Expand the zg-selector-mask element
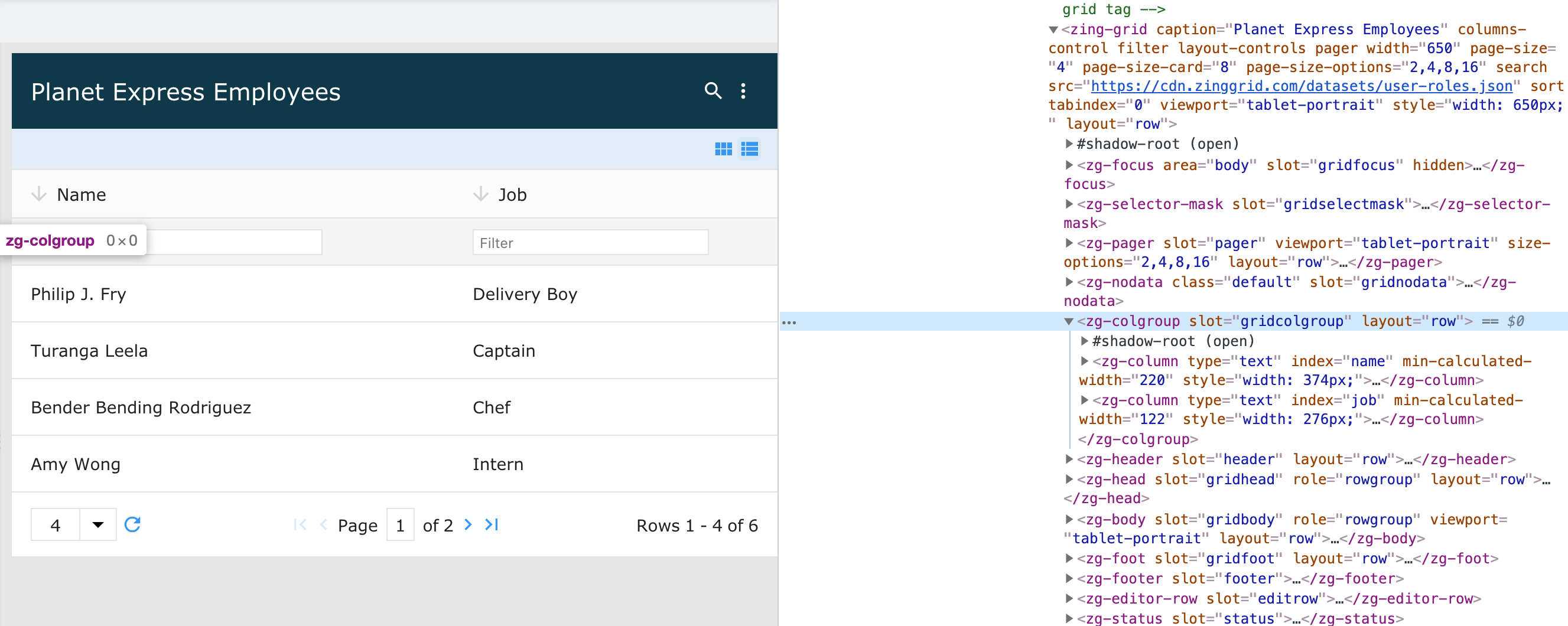1568x626 pixels. (1068, 204)
